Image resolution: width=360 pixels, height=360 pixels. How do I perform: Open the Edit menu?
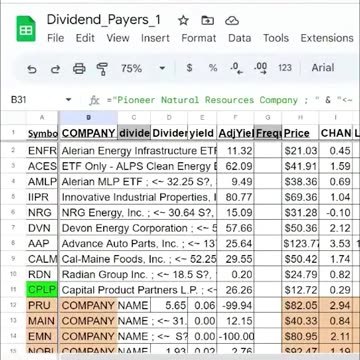[x=85, y=38]
